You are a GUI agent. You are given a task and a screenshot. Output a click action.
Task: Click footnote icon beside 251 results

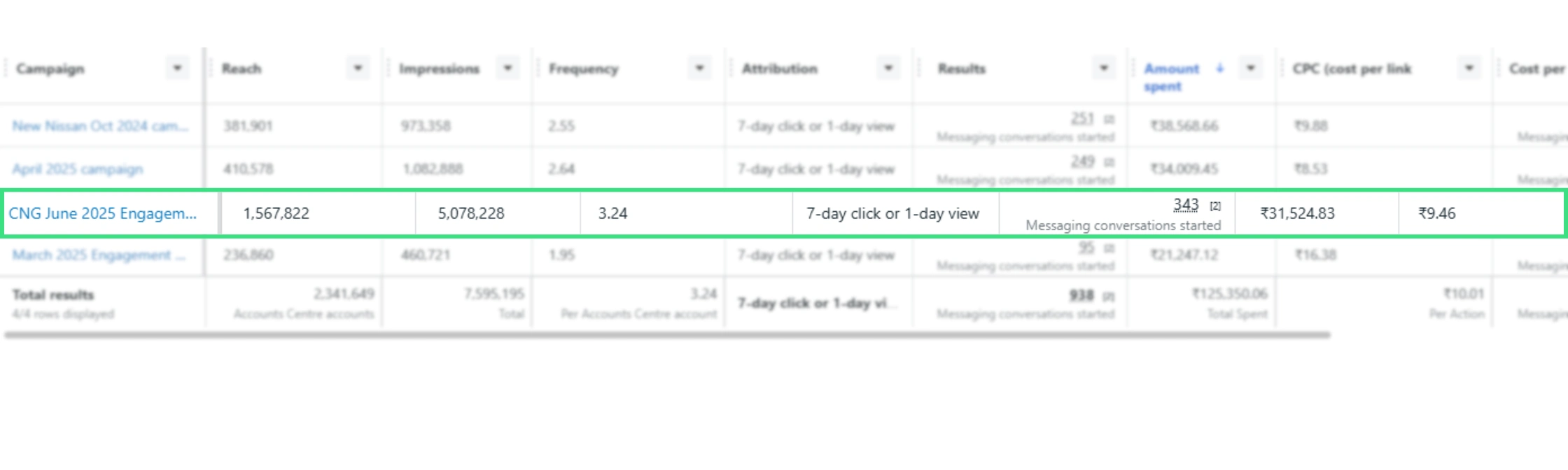click(1109, 120)
